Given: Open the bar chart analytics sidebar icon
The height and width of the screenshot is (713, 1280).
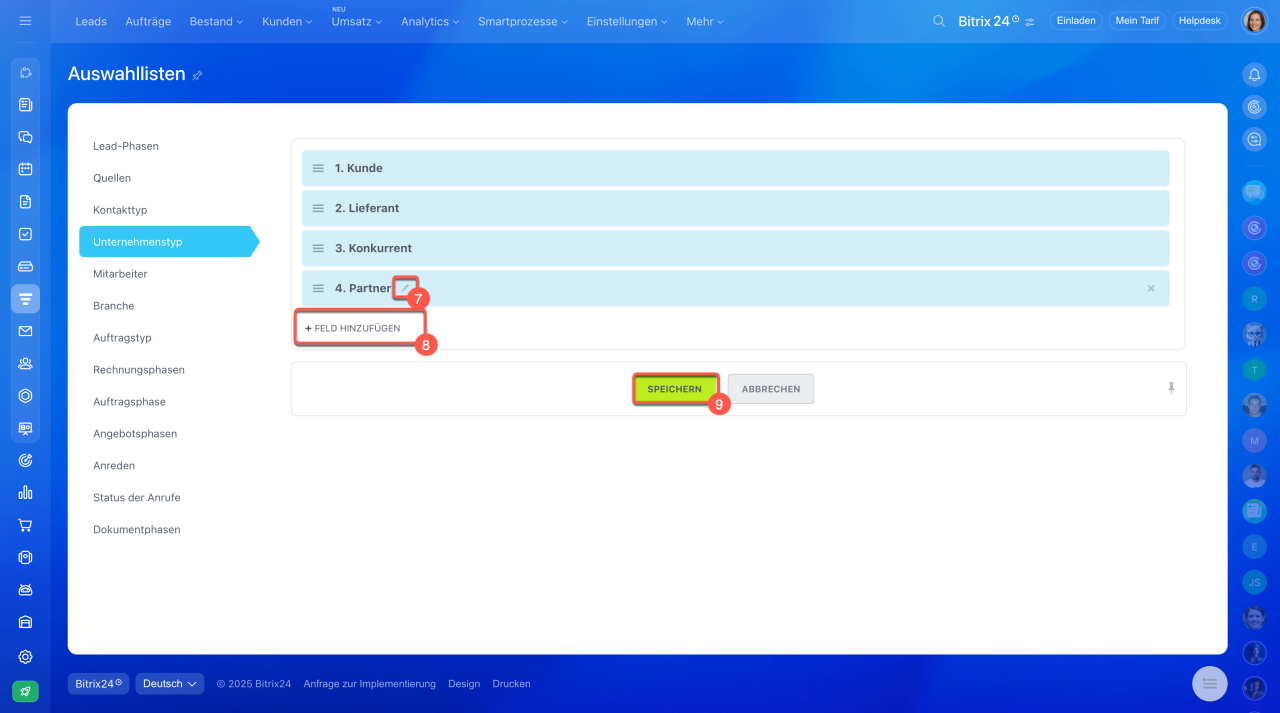Looking at the screenshot, I should [25, 492].
